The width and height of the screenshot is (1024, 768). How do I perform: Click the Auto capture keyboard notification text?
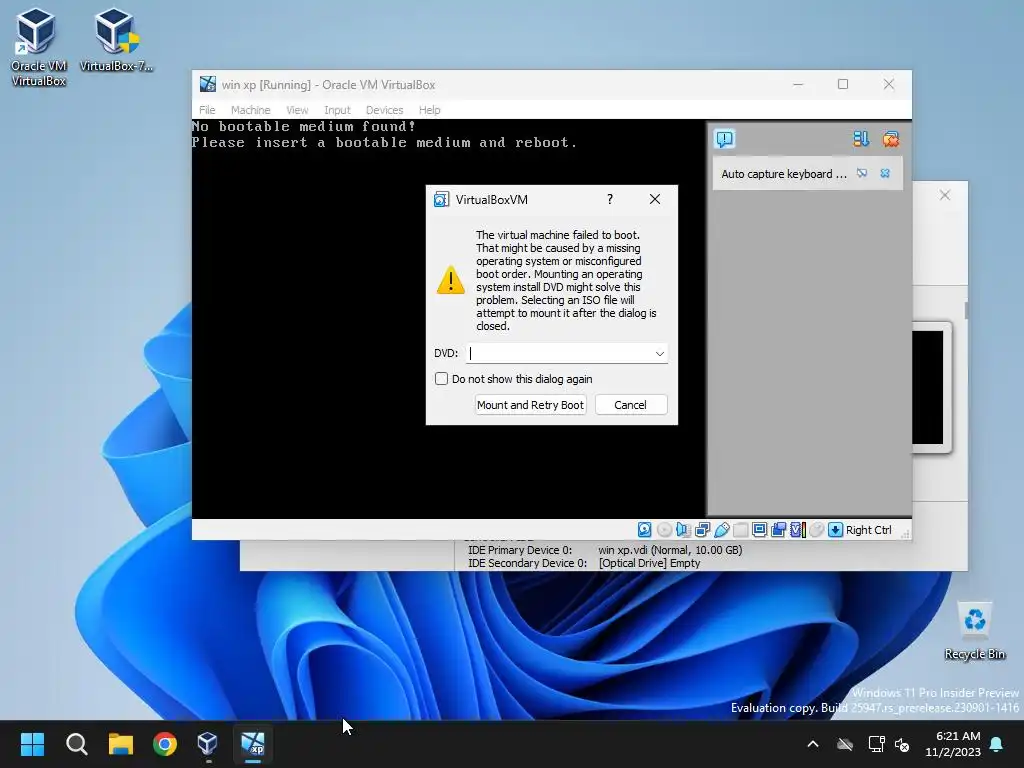pos(784,174)
